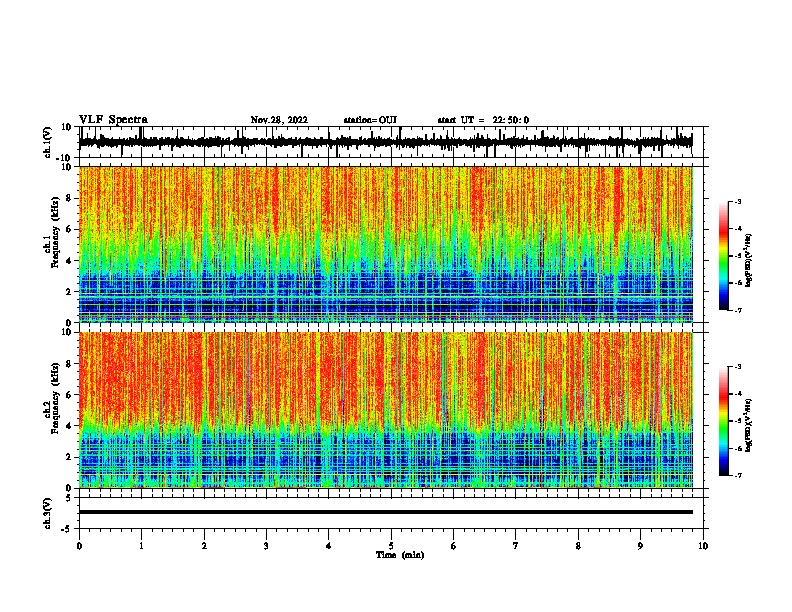
Task: Click the "-3" tick on ch.1 color bar
Action: (x=738, y=201)
